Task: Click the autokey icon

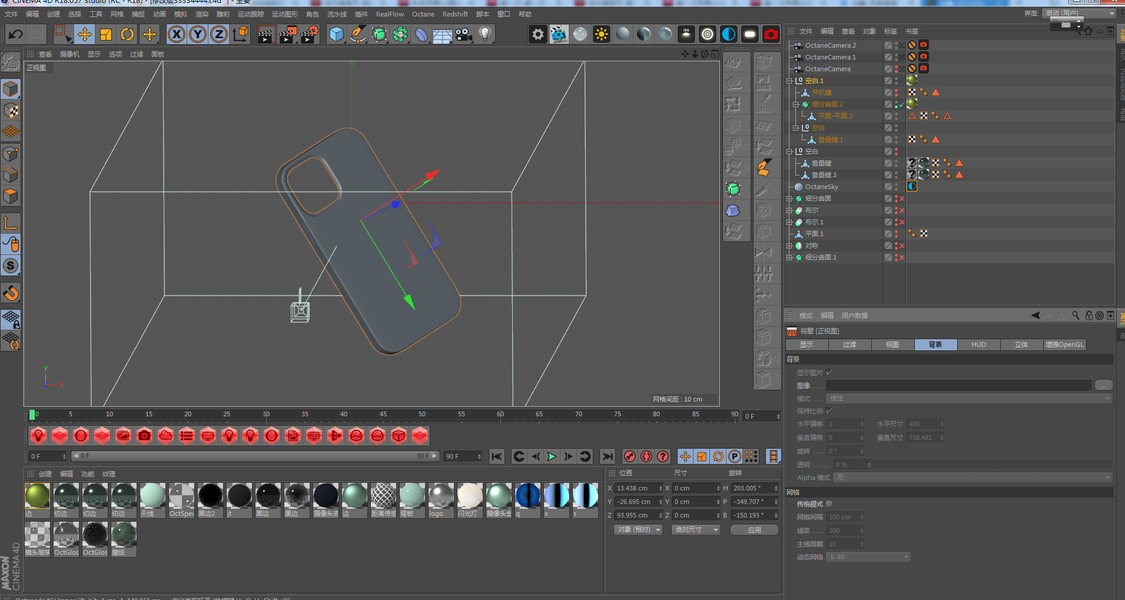Action: point(646,456)
